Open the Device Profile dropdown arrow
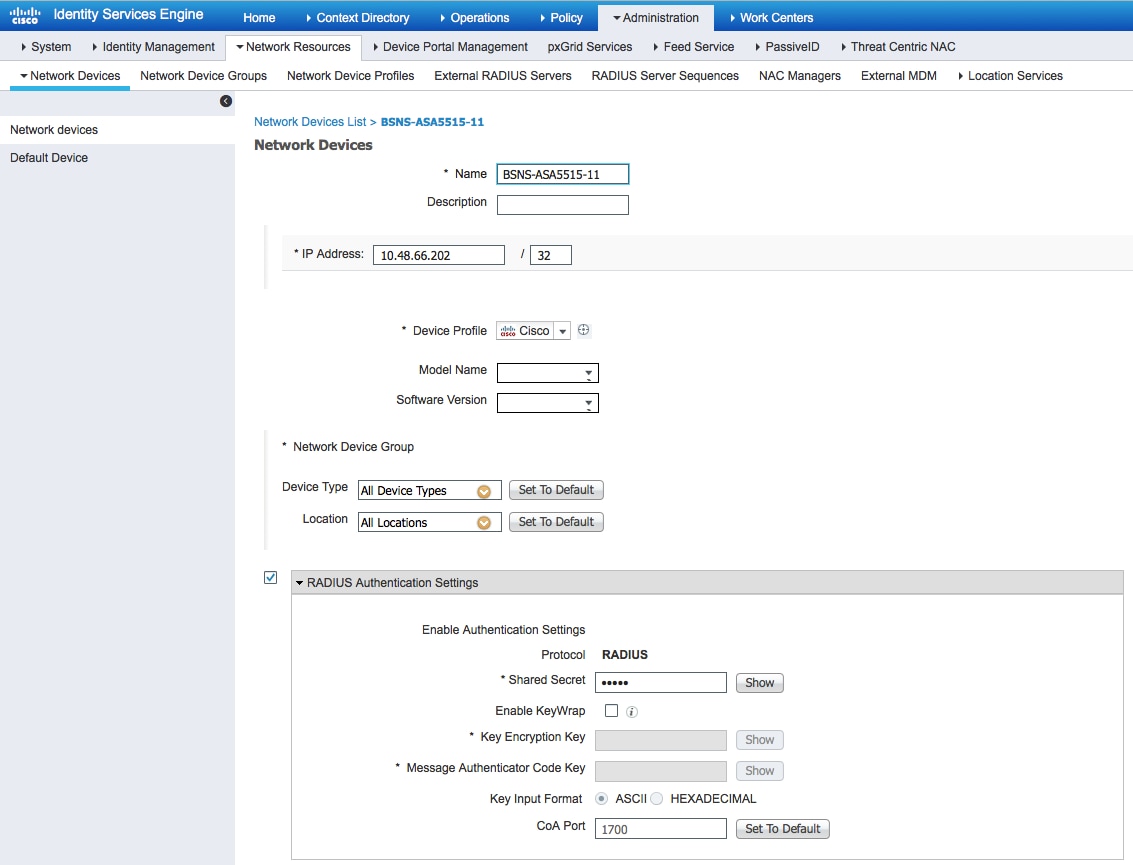This screenshot has height=865, width=1133. pyautogui.click(x=562, y=331)
